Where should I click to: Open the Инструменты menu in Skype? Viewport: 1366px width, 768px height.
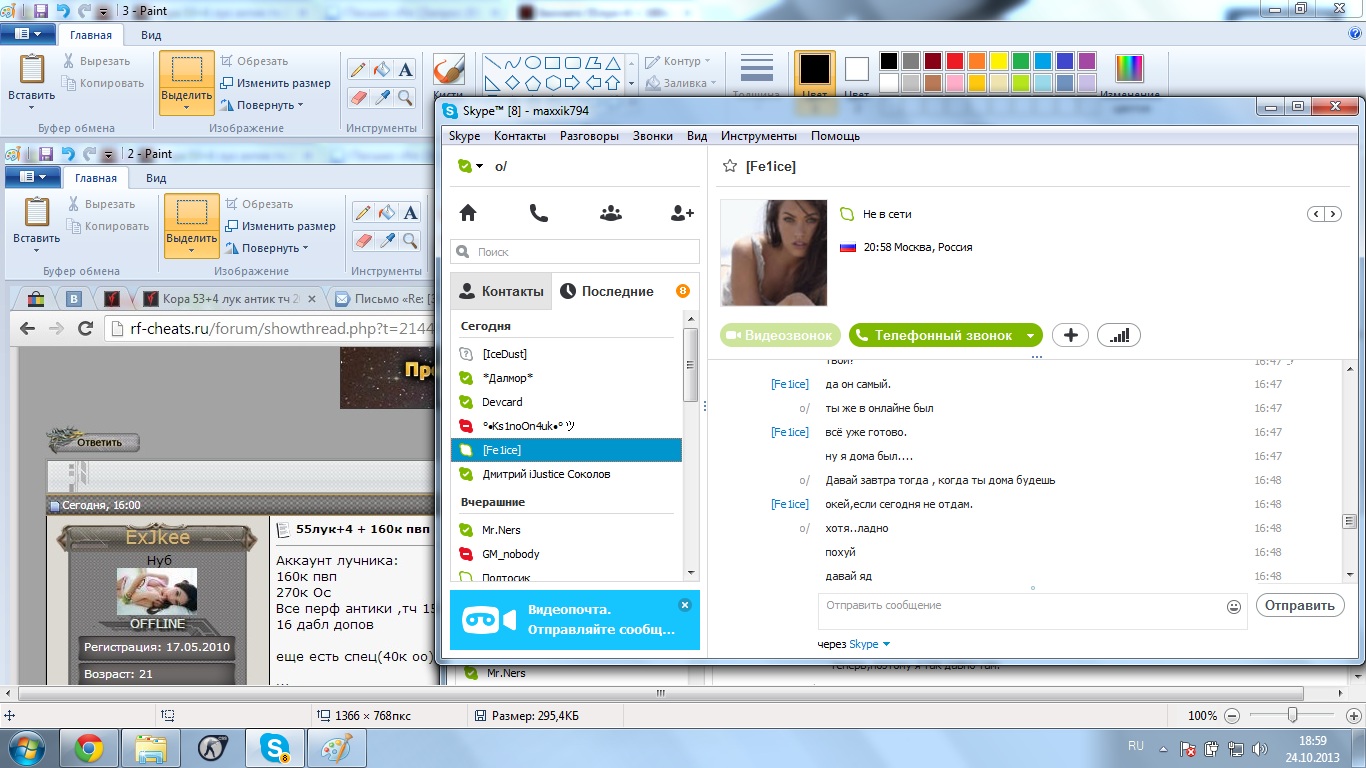pos(759,136)
